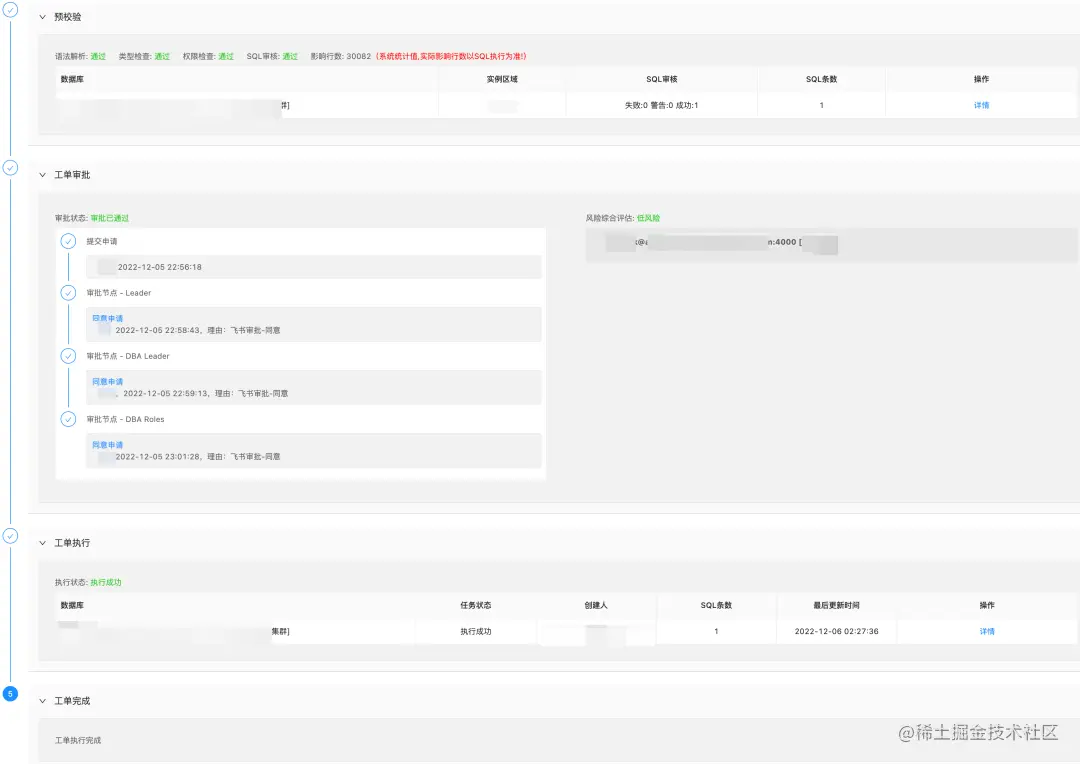Click the 2022-12-06 02:27:36 update time
This screenshot has width=1080, height=764.
837,631
